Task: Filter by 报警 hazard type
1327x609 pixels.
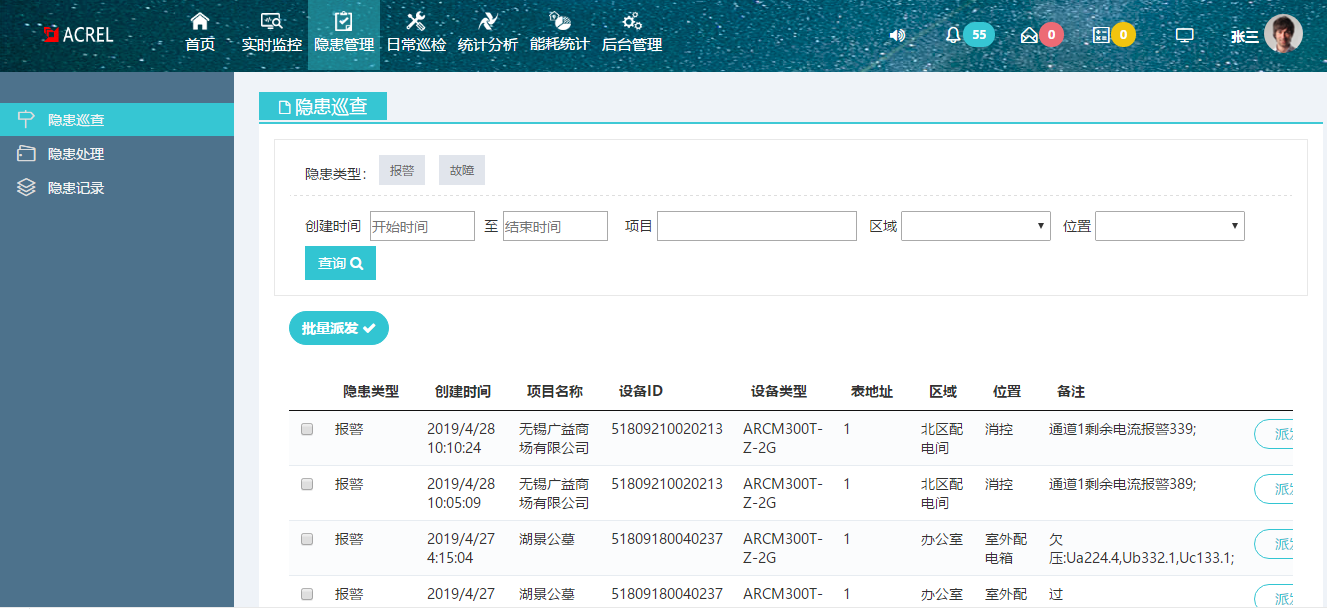Action: pos(402,171)
